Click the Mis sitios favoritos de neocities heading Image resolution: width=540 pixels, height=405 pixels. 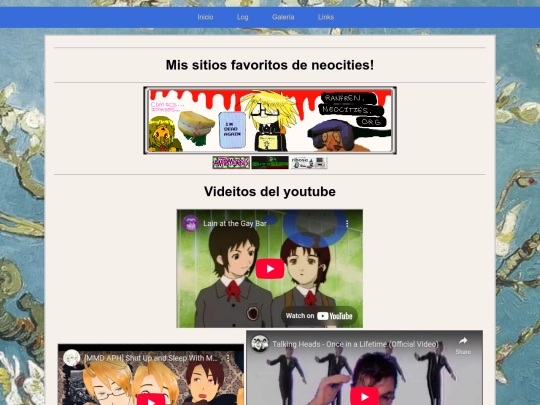coord(270,65)
